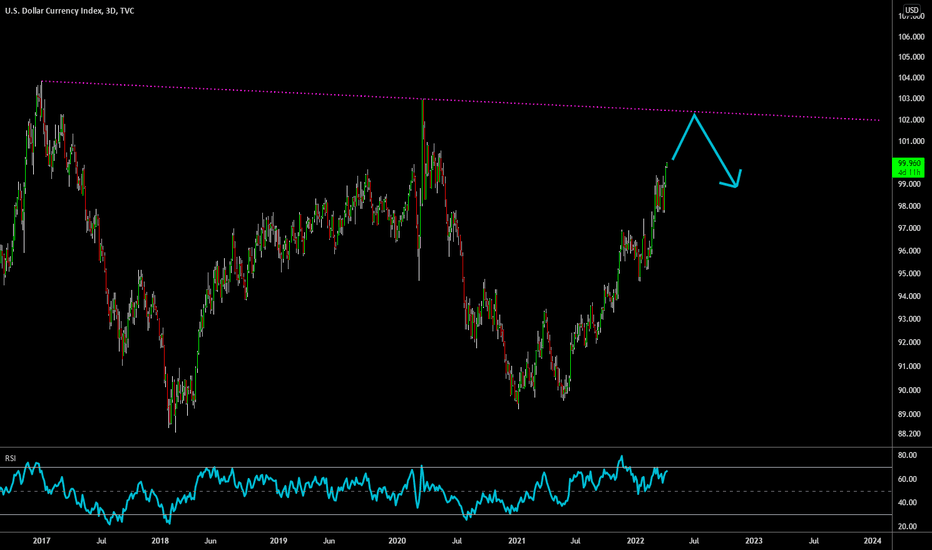The image size is (932, 550).
Task: Click the 91.000 price axis label
Action: point(911,366)
